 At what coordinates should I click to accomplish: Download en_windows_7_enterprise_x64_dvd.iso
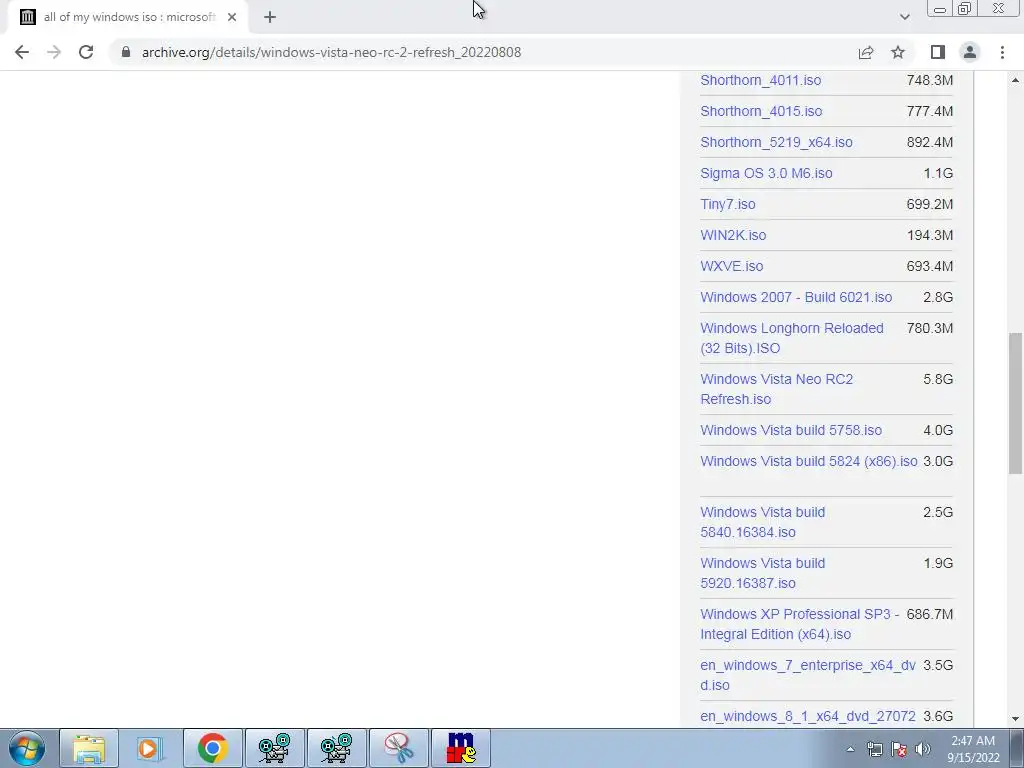tap(808, 675)
